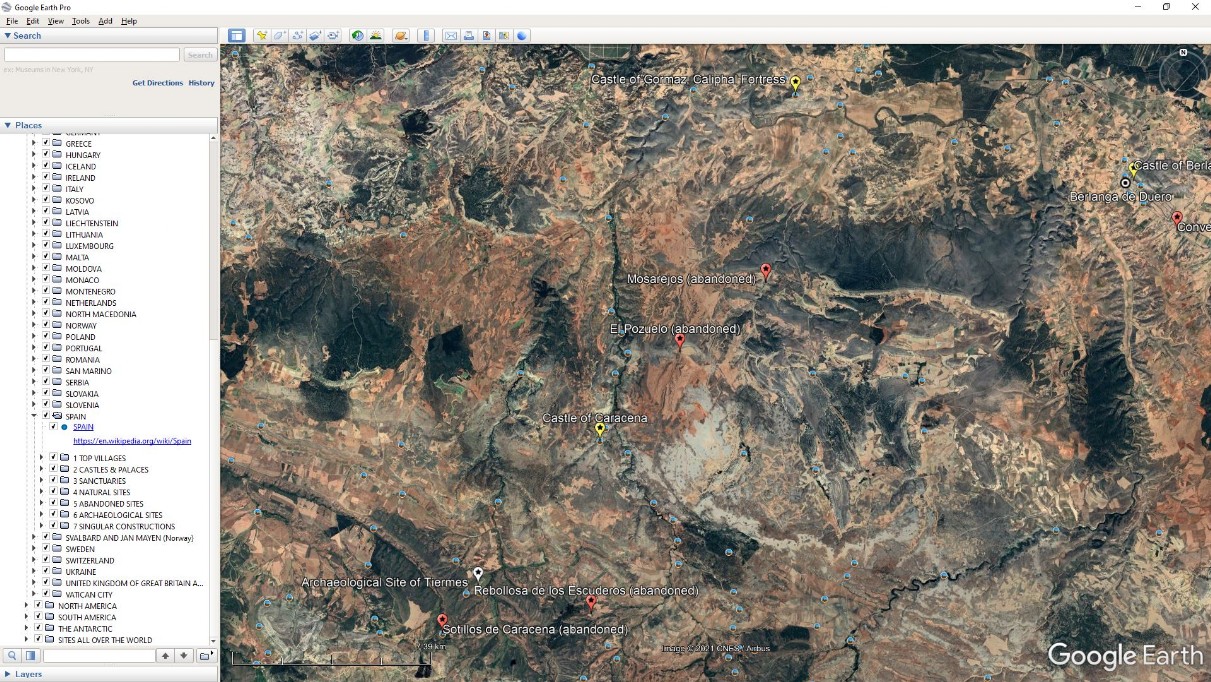Open the View menu
The image size is (1211, 682).
coord(55,21)
